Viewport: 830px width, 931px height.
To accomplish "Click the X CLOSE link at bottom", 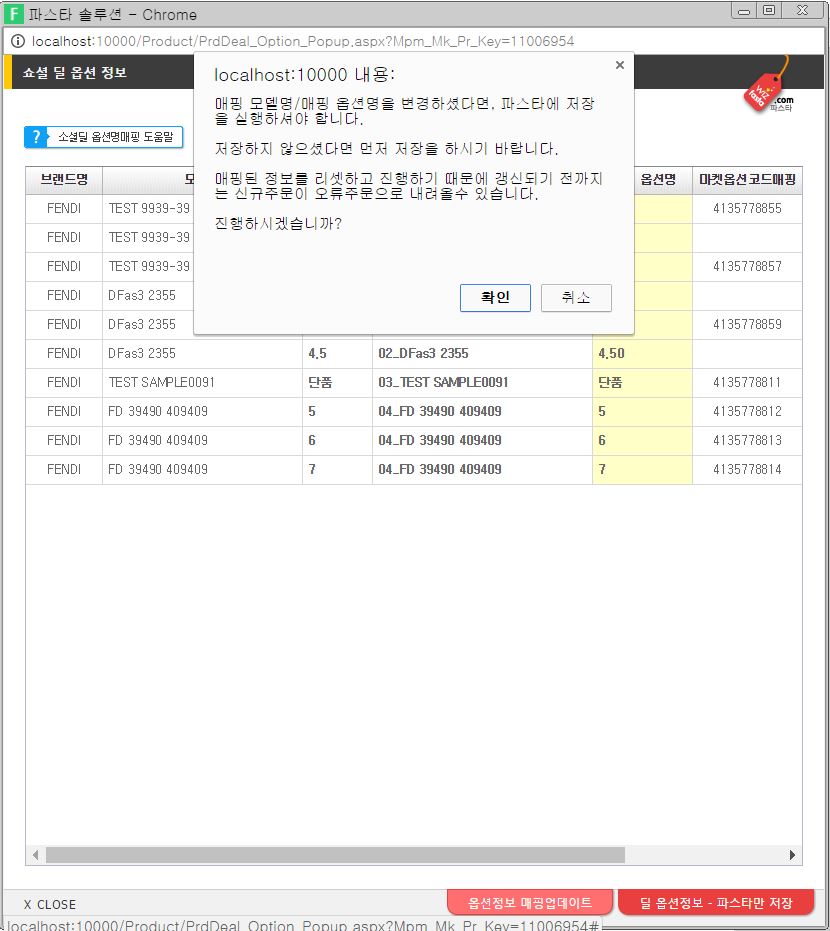I will (x=50, y=904).
